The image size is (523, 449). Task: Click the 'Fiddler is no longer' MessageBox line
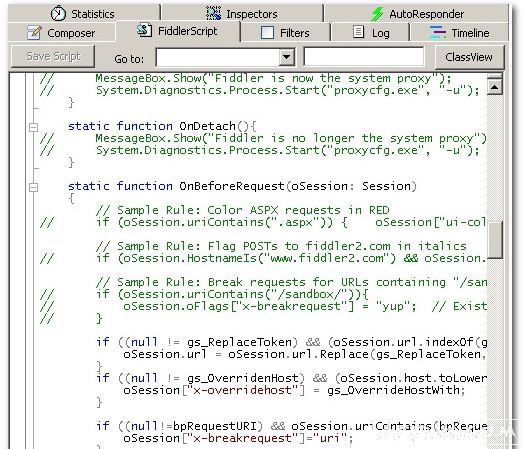[x=291, y=138]
